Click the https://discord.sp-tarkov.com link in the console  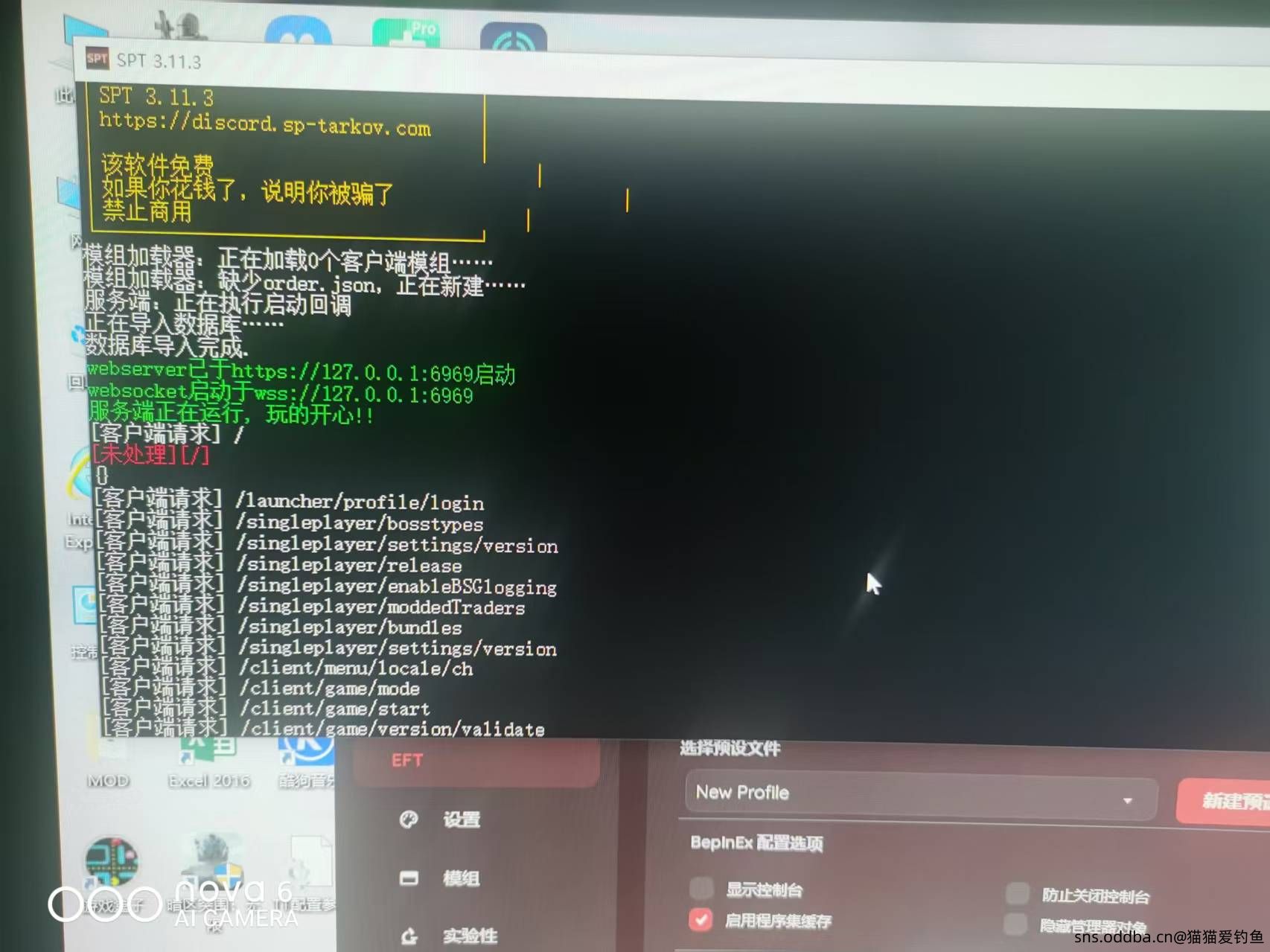(x=264, y=124)
